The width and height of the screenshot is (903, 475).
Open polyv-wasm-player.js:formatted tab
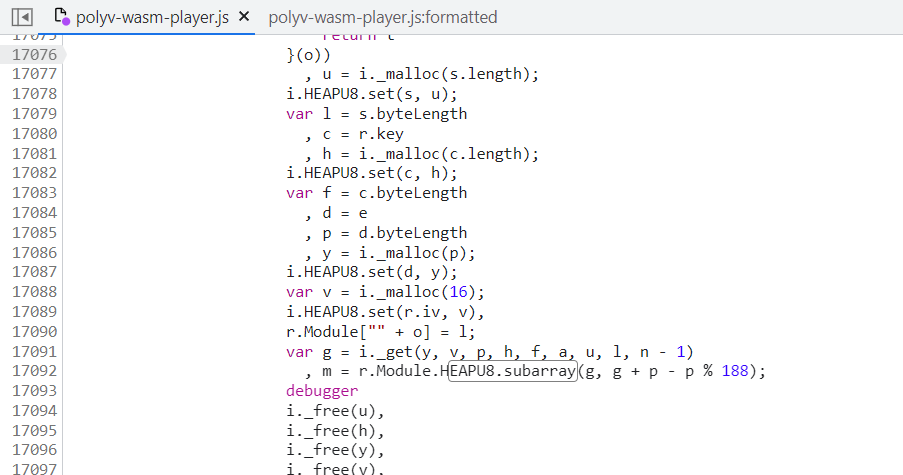[x=383, y=17]
